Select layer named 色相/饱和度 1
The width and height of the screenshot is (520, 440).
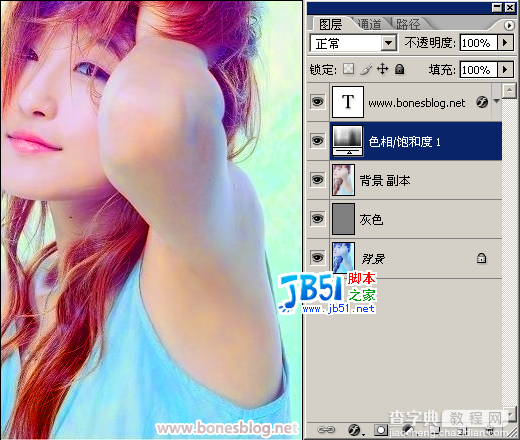(x=404, y=142)
